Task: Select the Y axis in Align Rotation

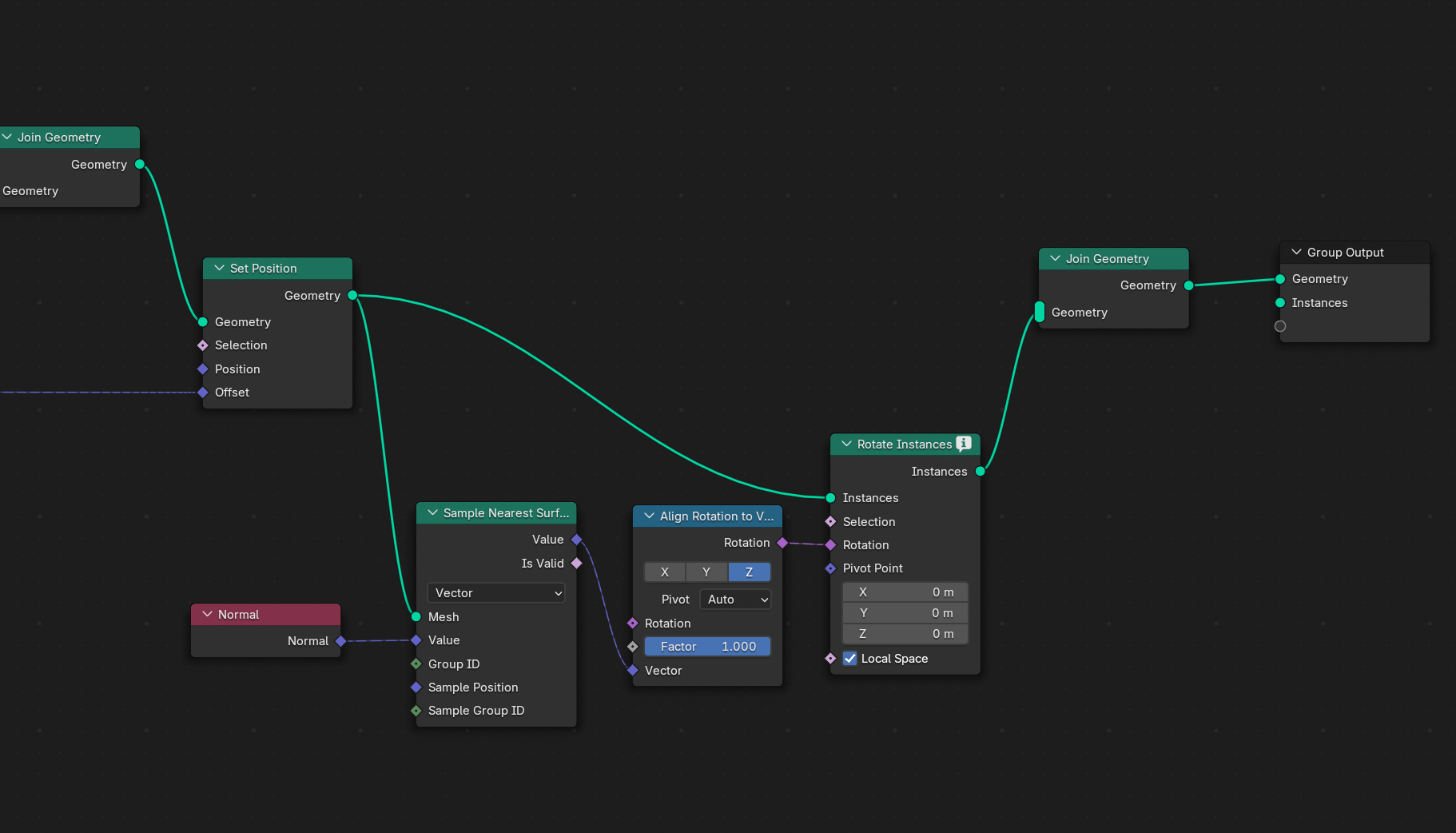Action: point(706,572)
